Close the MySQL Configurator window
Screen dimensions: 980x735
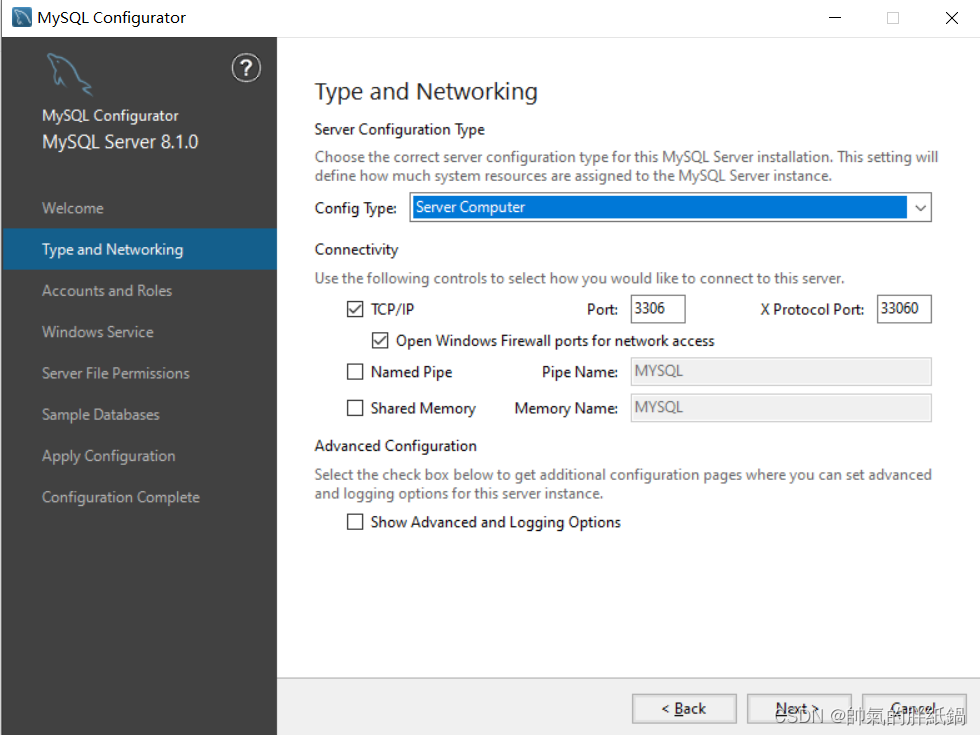pyautogui.click(x=952, y=18)
